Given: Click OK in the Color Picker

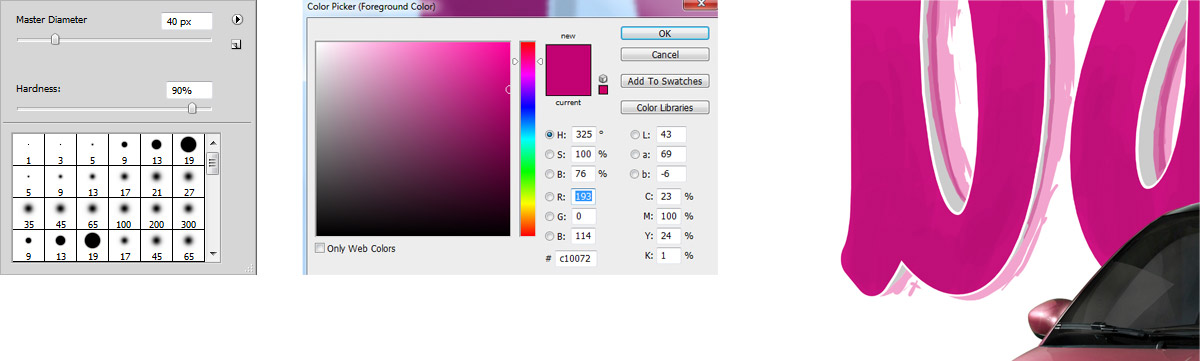Looking at the screenshot, I should tap(665, 33).
